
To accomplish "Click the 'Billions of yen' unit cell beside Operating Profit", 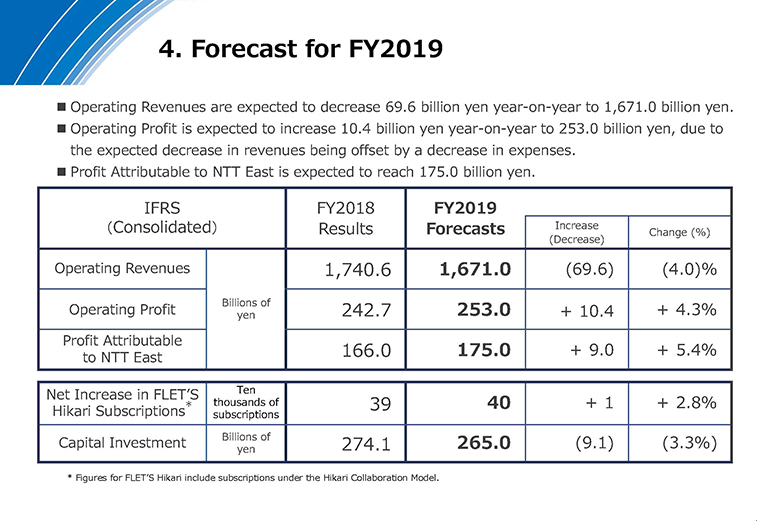I will (x=246, y=308).
